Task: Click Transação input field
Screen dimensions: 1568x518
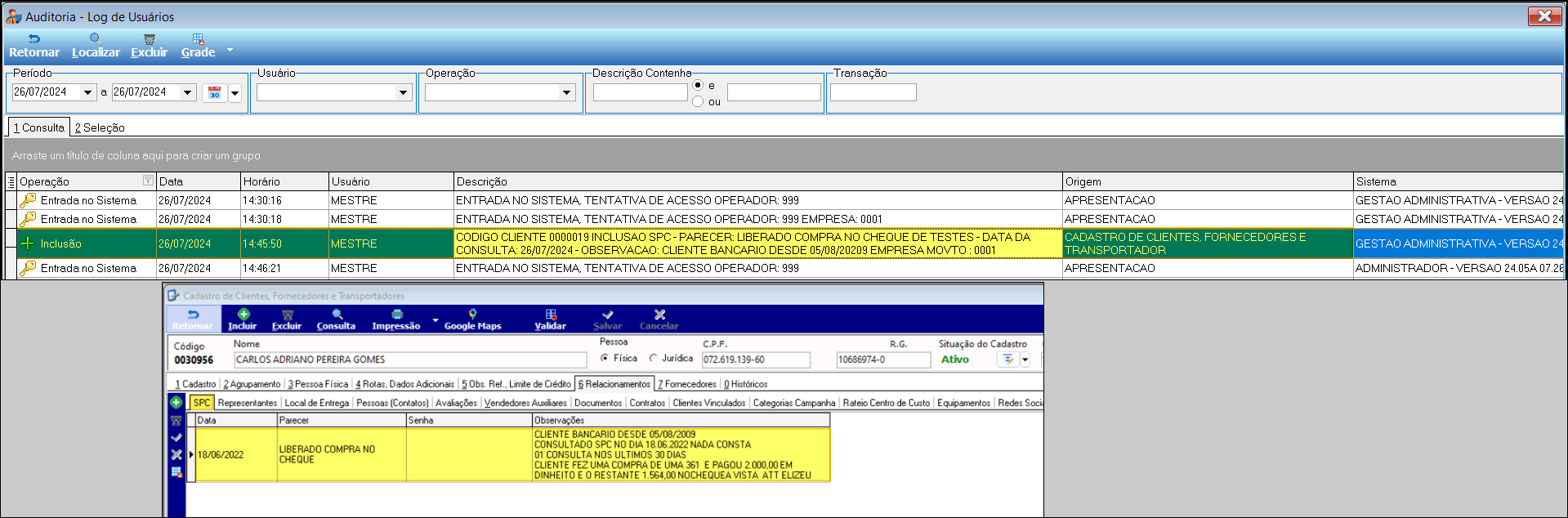Action: (x=873, y=92)
